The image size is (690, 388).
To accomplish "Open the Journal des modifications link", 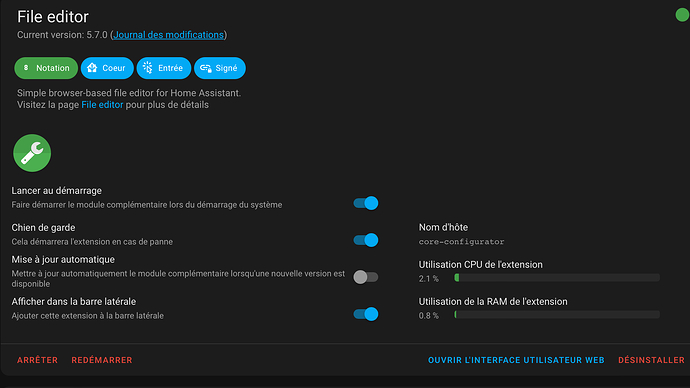I will pyautogui.click(x=169, y=35).
